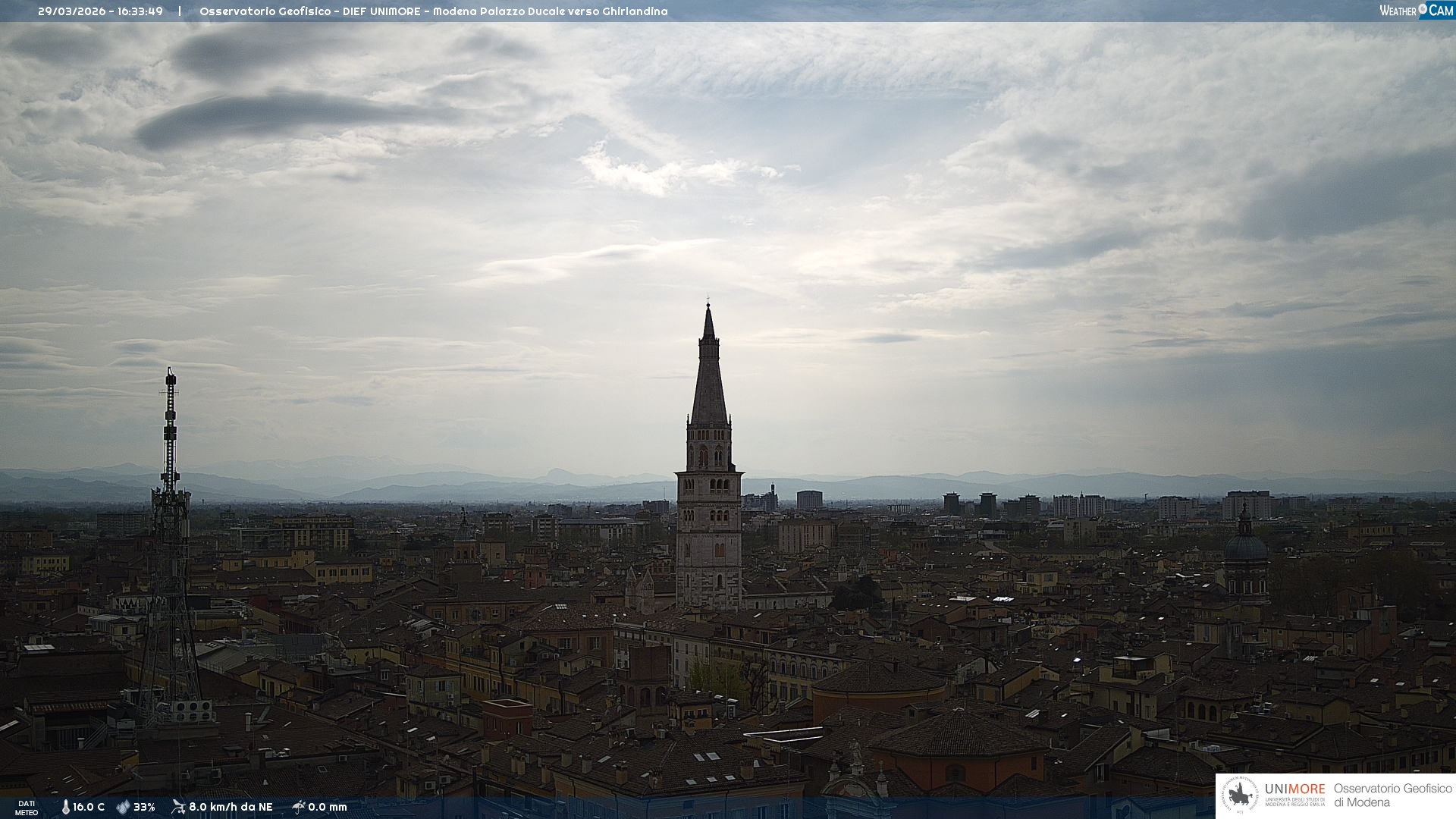Click the wind anemometer icon

click(178, 807)
